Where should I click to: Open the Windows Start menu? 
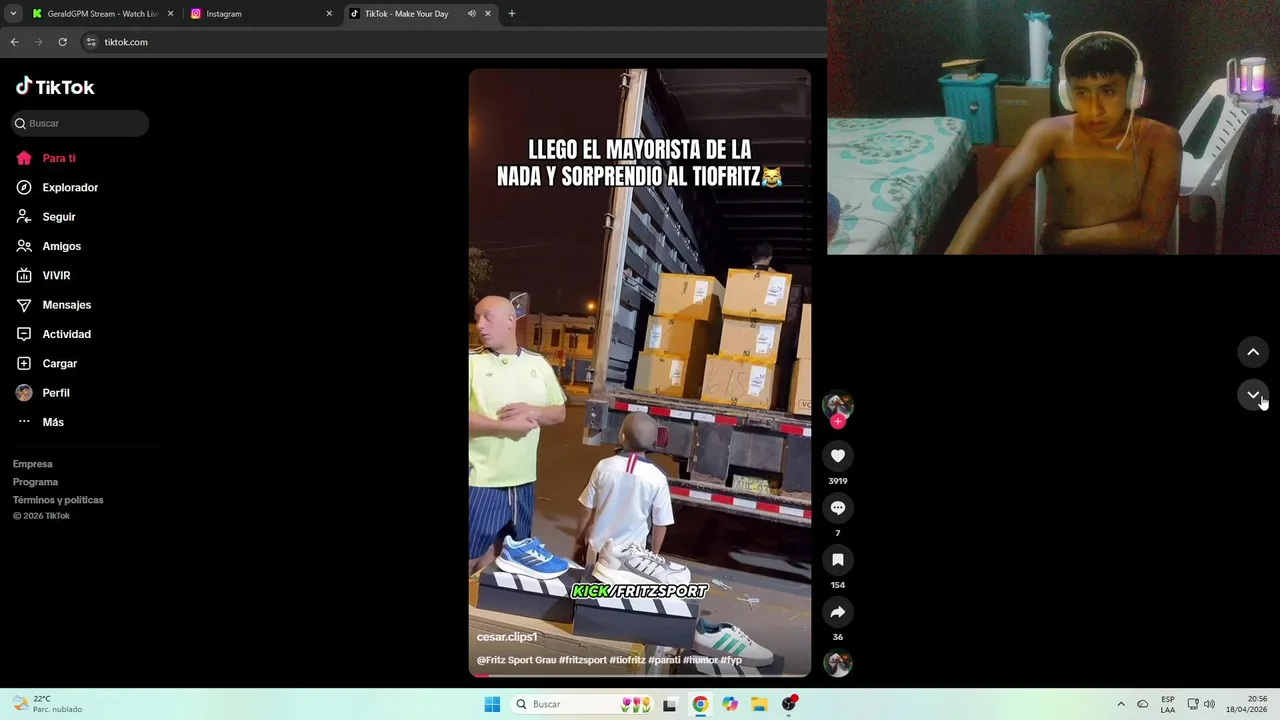pyautogui.click(x=492, y=704)
